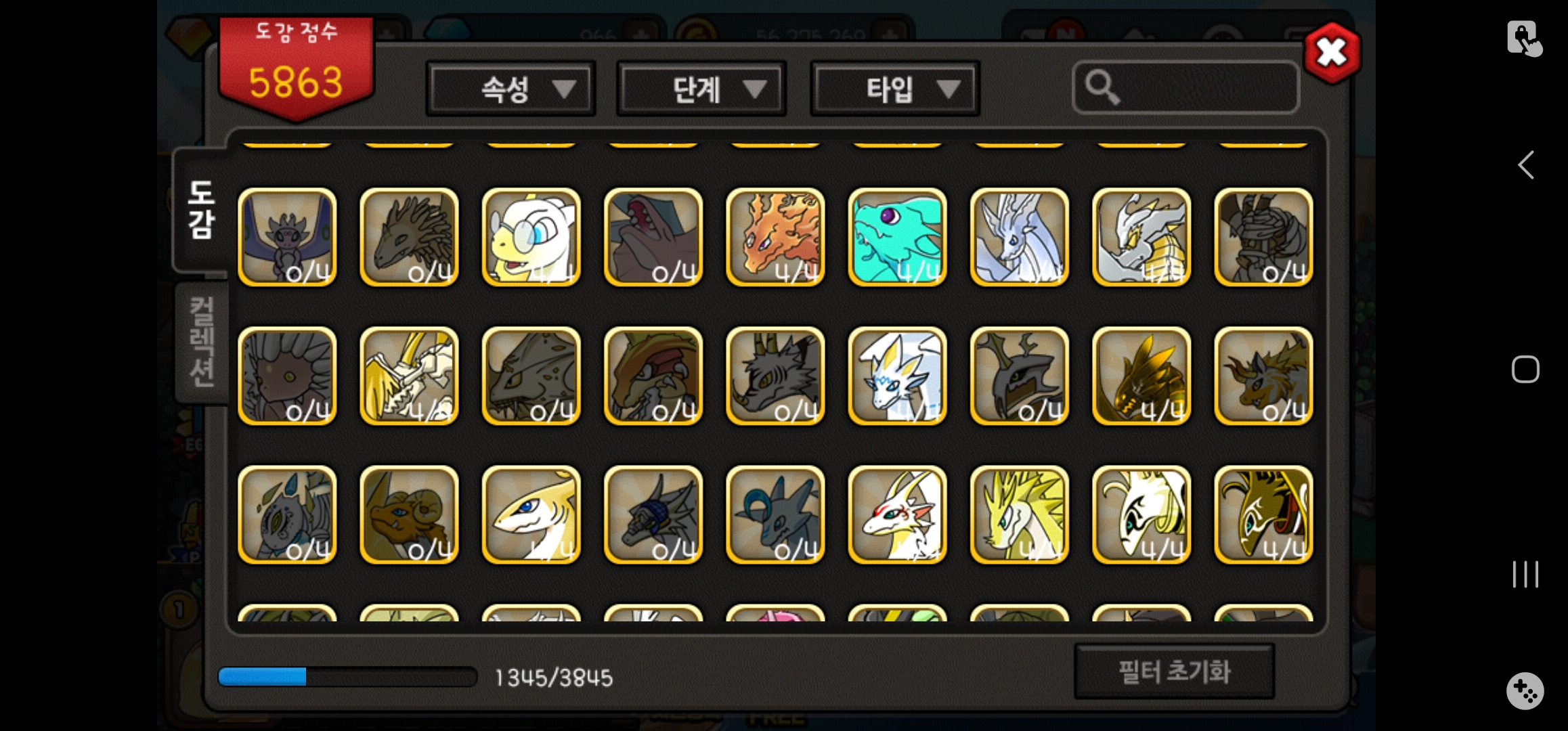Focus the search field with magnifier
The height and width of the screenshot is (731, 1568).
(x=1185, y=88)
